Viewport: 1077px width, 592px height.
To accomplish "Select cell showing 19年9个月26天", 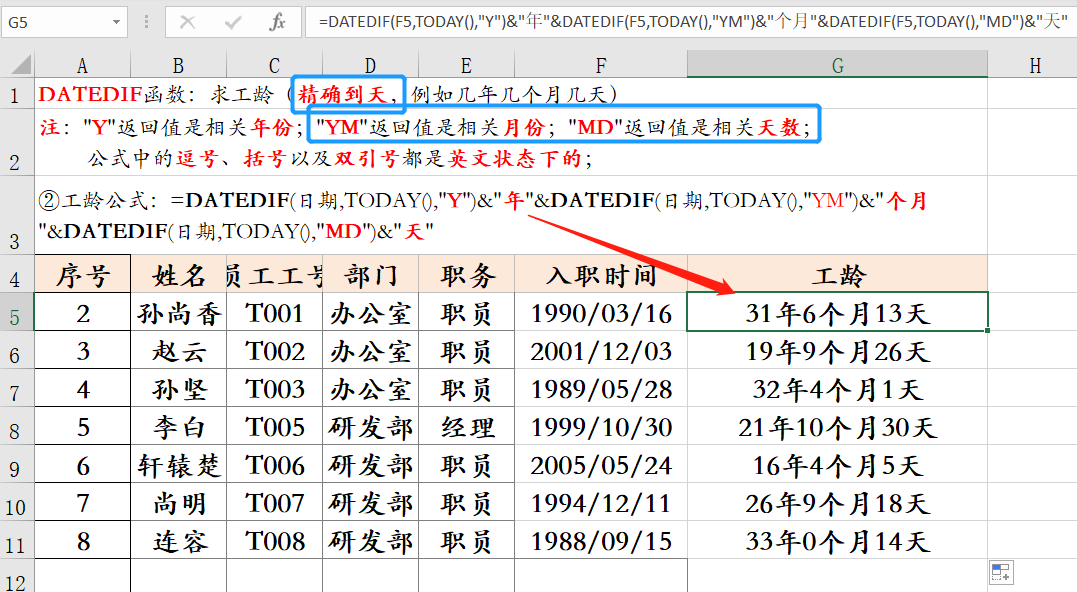I will click(837, 350).
